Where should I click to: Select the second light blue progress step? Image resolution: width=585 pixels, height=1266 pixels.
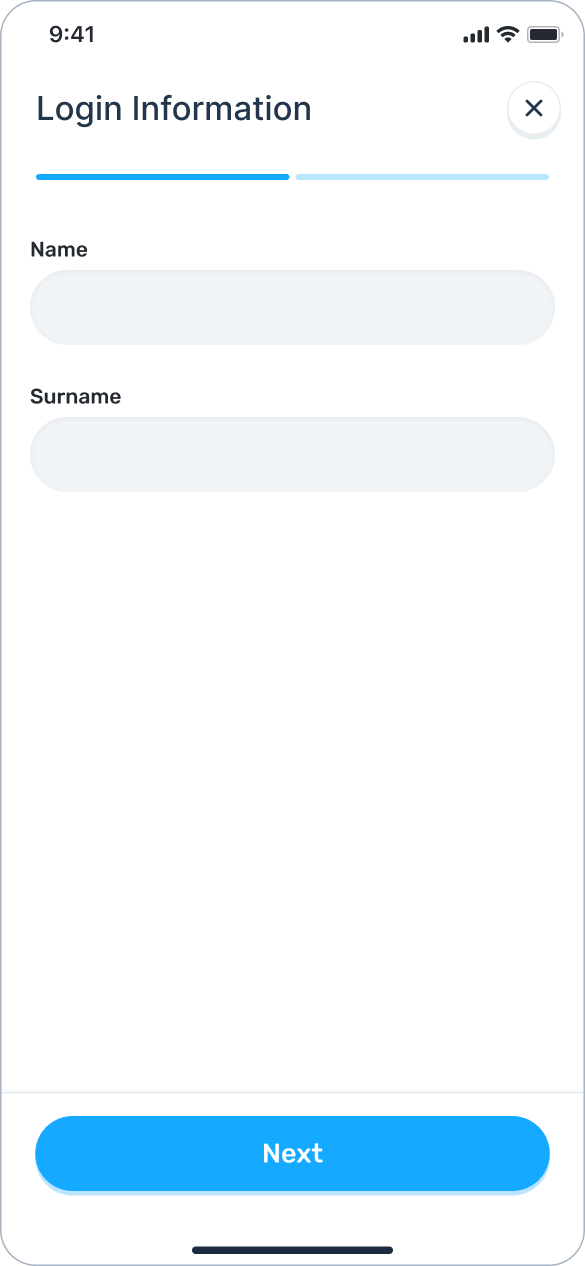point(422,177)
